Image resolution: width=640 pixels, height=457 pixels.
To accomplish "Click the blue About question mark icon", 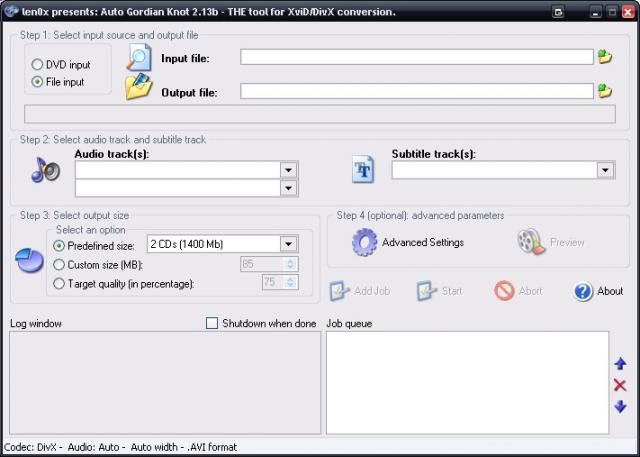I will [x=583, y=291].
